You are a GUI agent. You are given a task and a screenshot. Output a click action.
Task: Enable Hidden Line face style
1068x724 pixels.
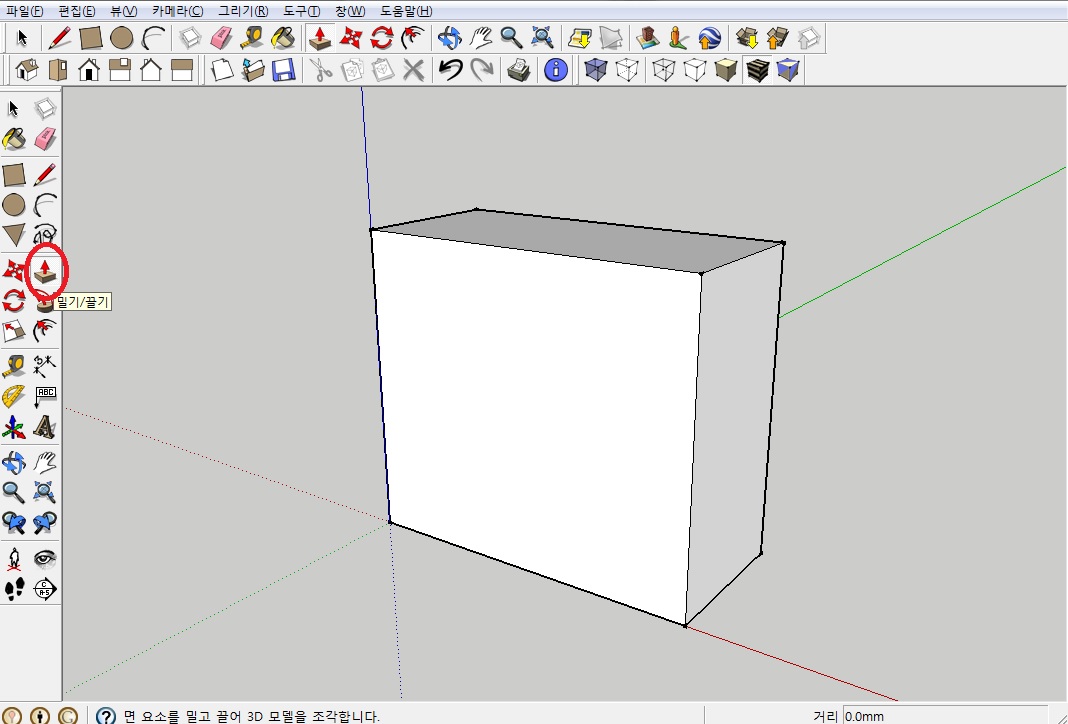(x=695, y=69)
